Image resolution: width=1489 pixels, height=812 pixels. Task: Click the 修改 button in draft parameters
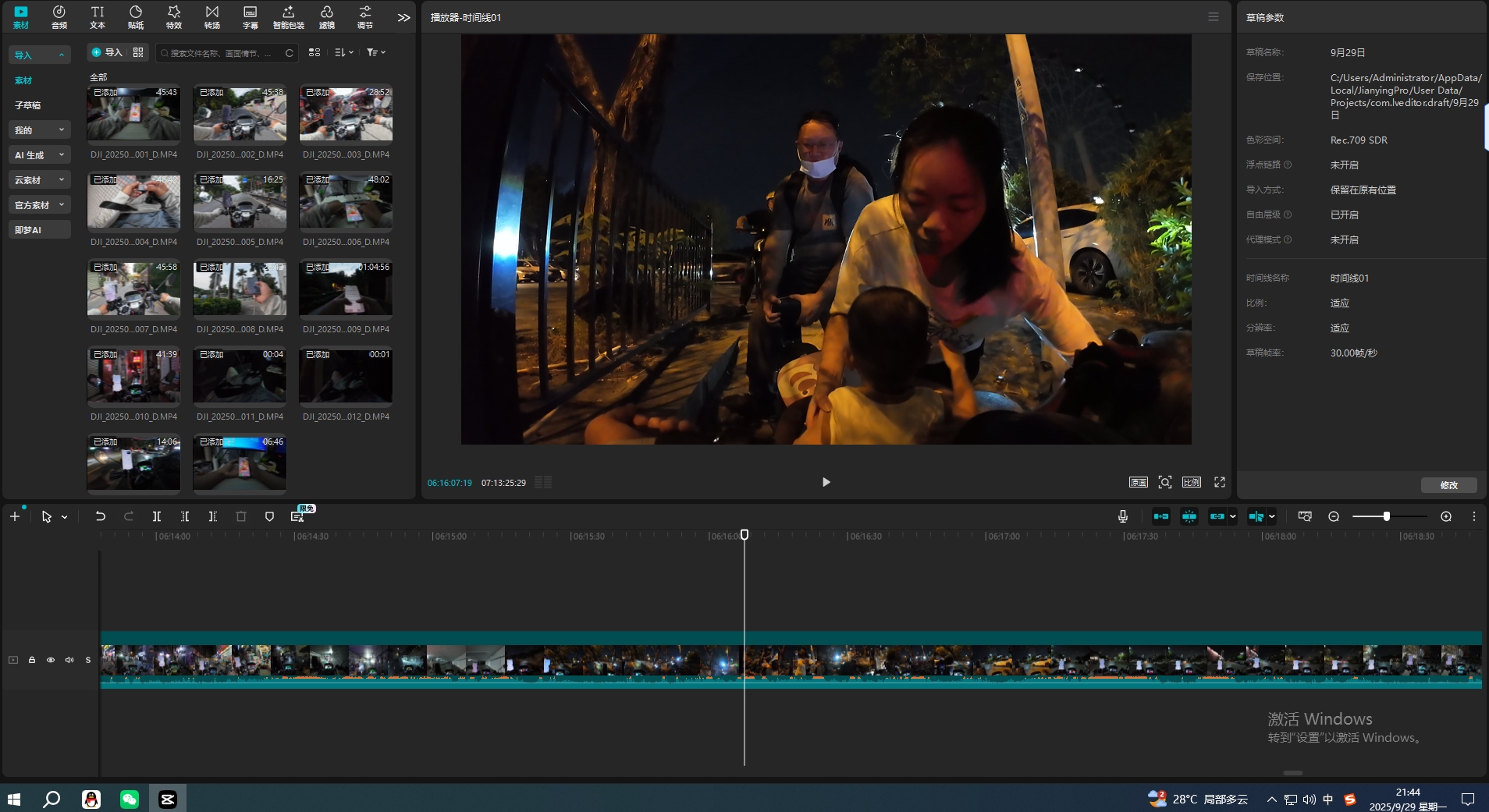coord(1448,485)
